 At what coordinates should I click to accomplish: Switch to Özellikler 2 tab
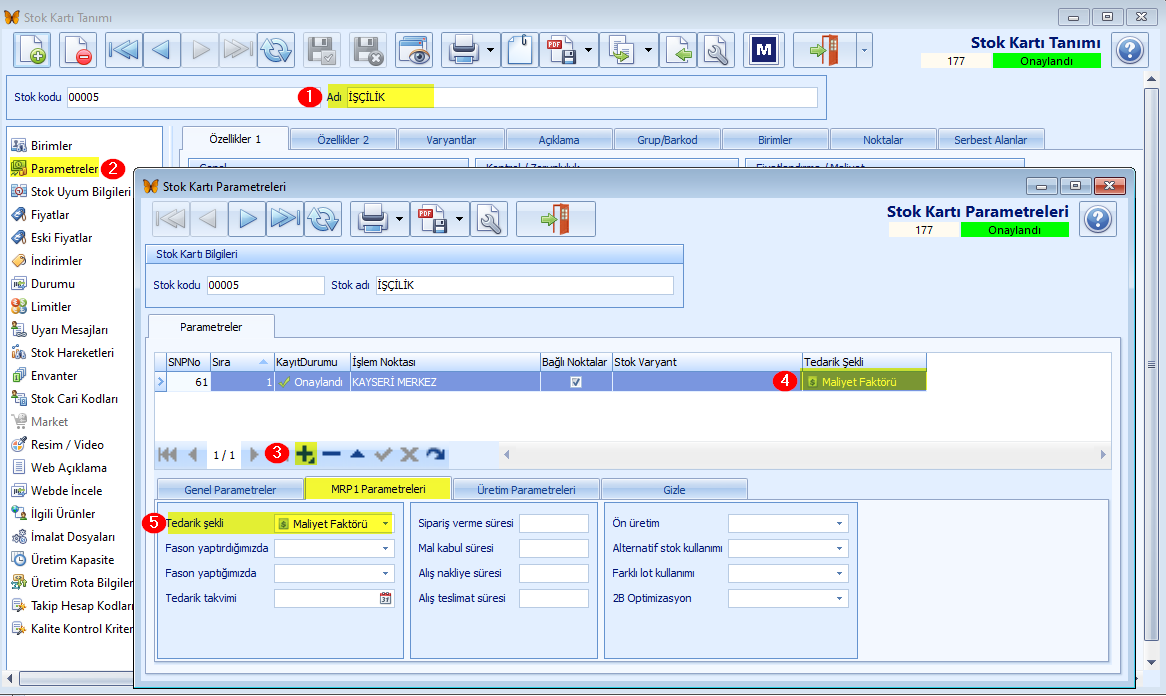[343, 140]
